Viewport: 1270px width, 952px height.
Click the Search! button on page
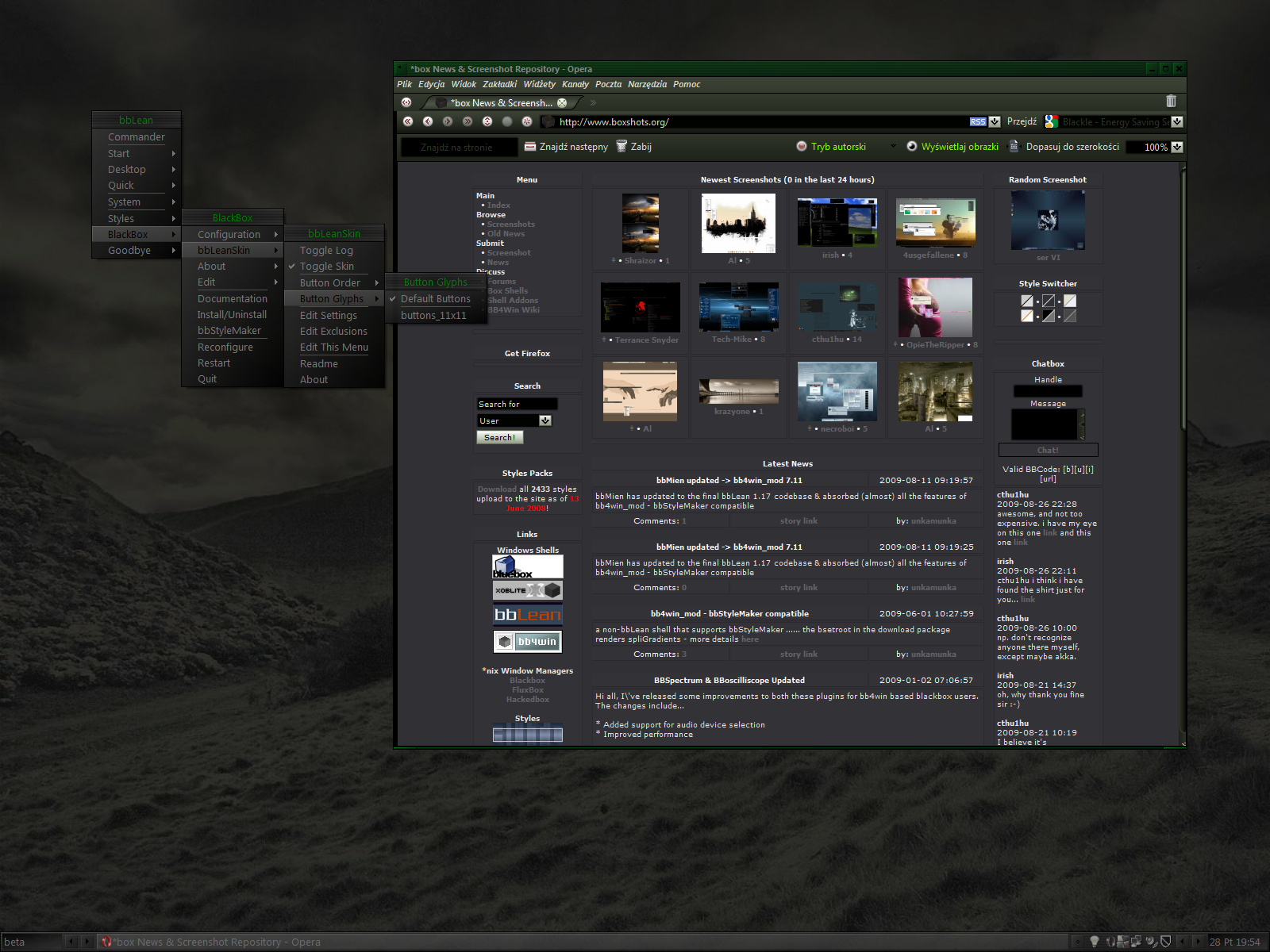500,437
